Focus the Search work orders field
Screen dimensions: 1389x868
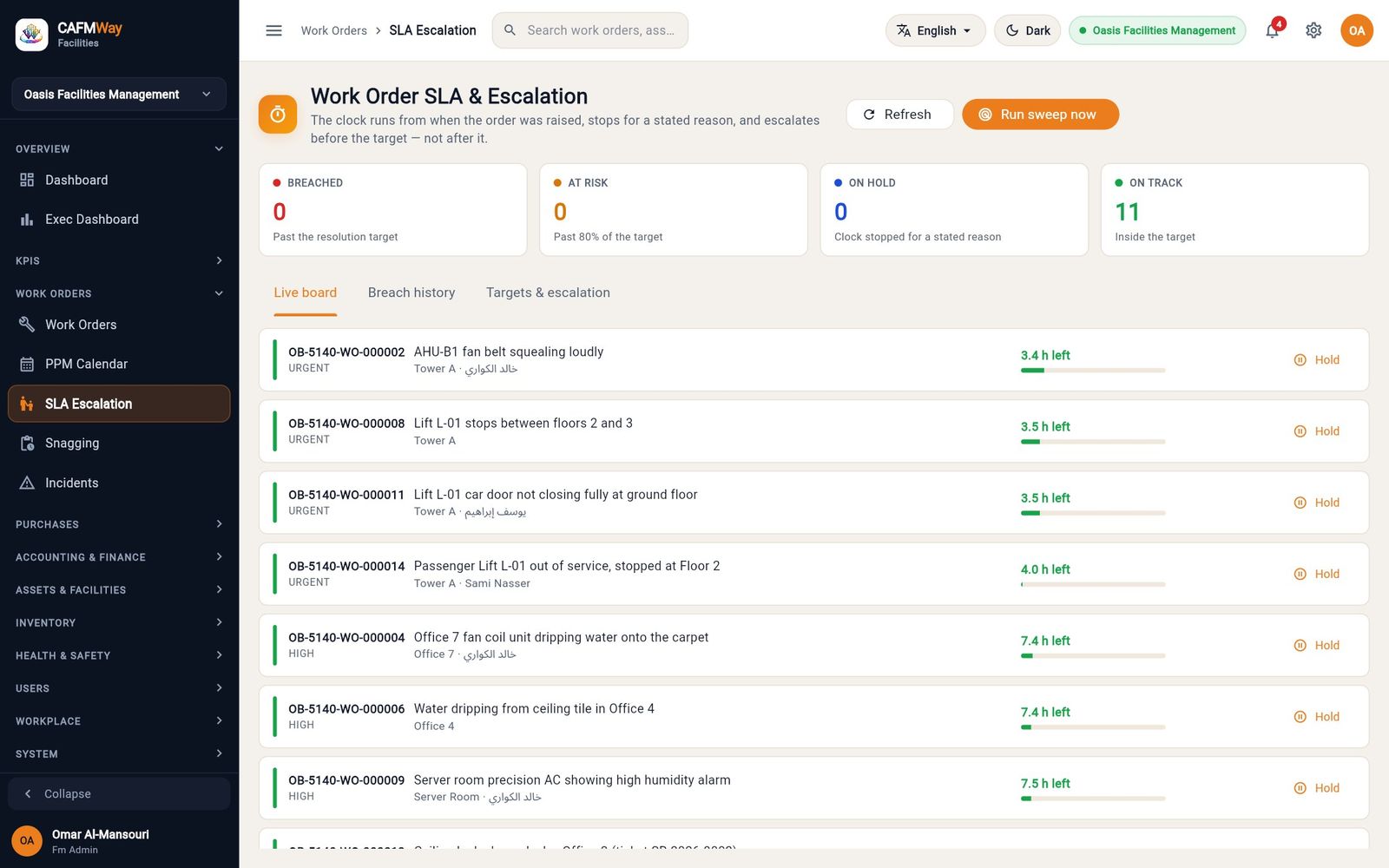tap(590, 30)
